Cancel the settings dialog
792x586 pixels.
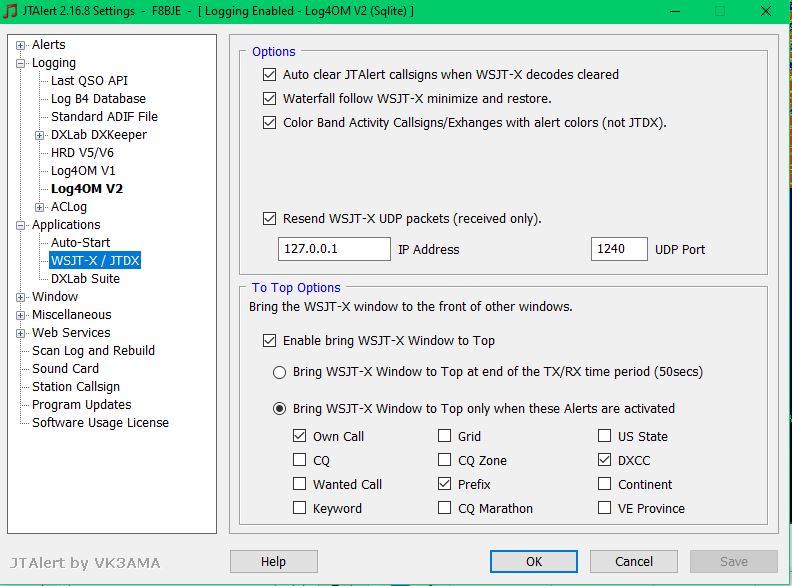tap(634, 562)
